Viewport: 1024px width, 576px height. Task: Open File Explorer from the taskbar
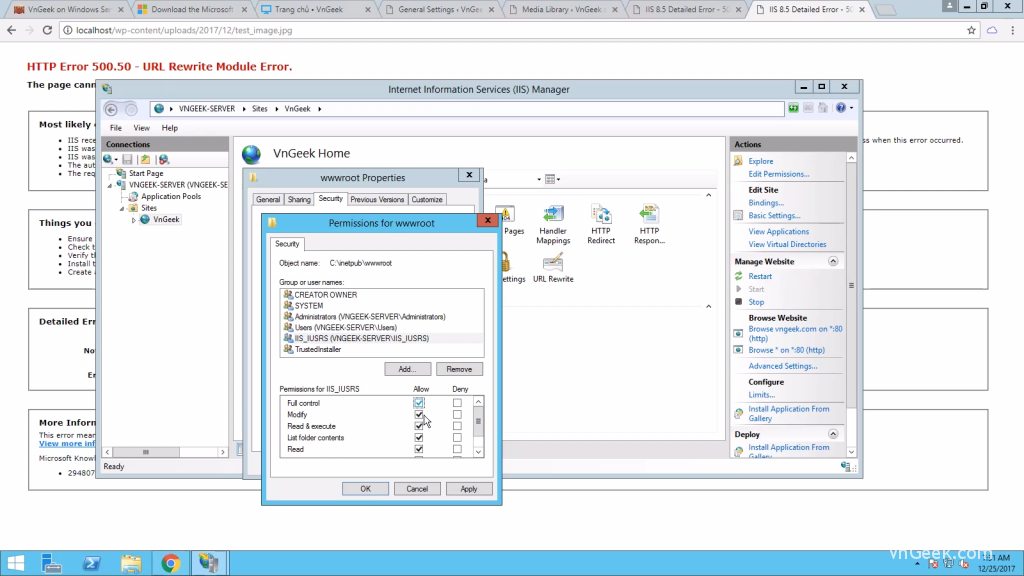click(131, 563)
